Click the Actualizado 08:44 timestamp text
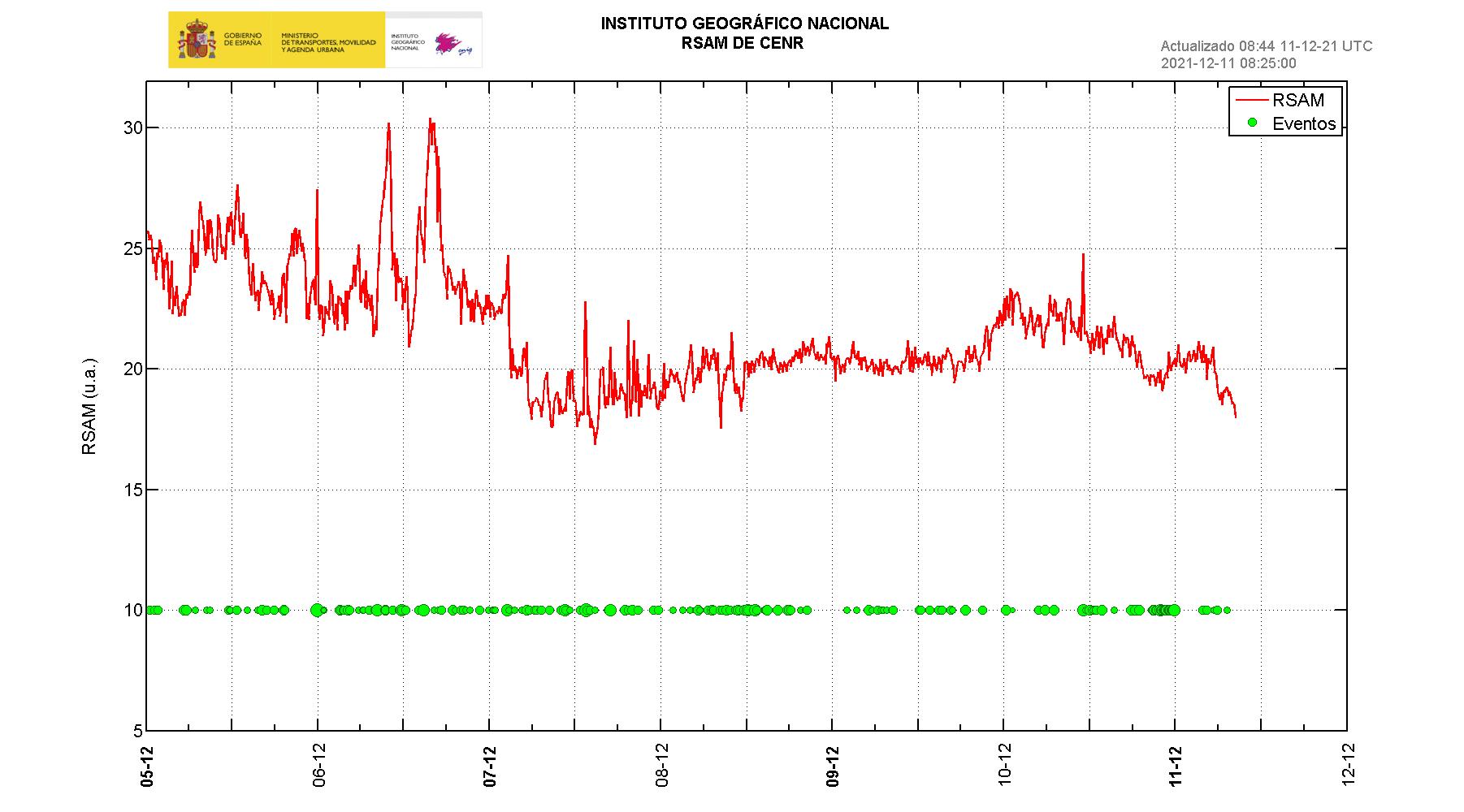1464x812 pixels. 1266,46
